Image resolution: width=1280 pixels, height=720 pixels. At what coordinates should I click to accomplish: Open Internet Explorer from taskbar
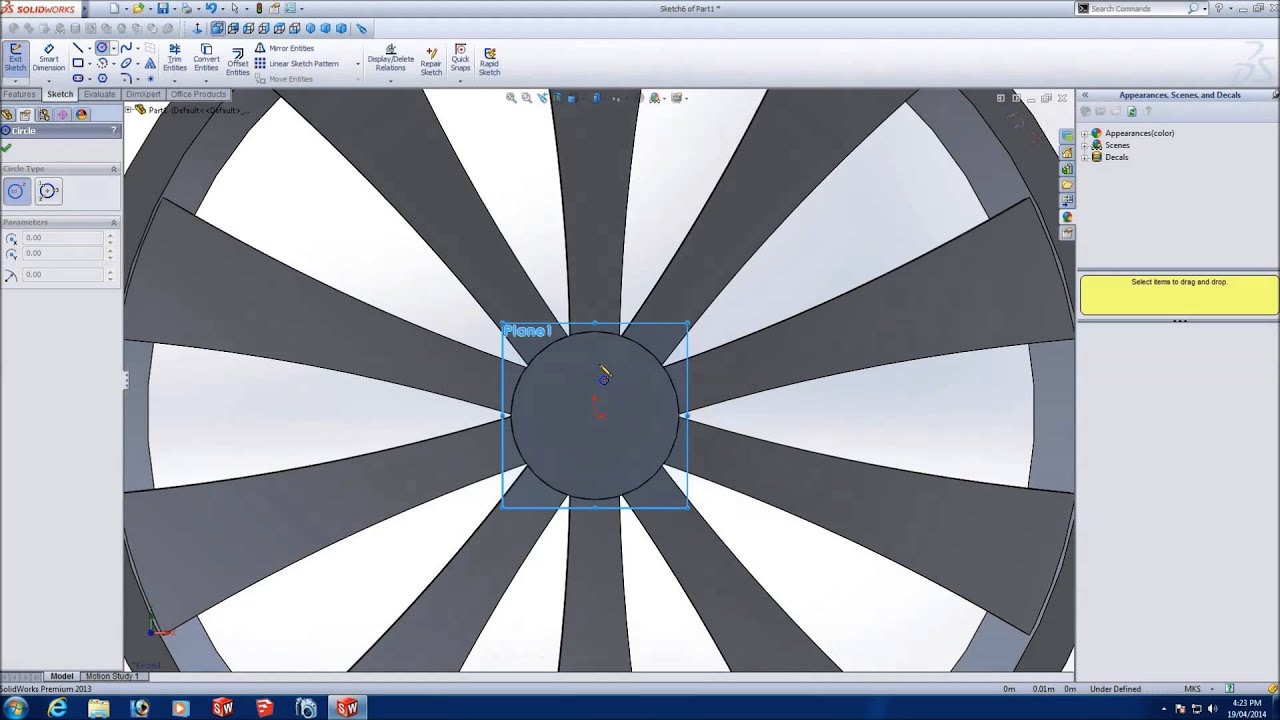[x=57, y=708]
